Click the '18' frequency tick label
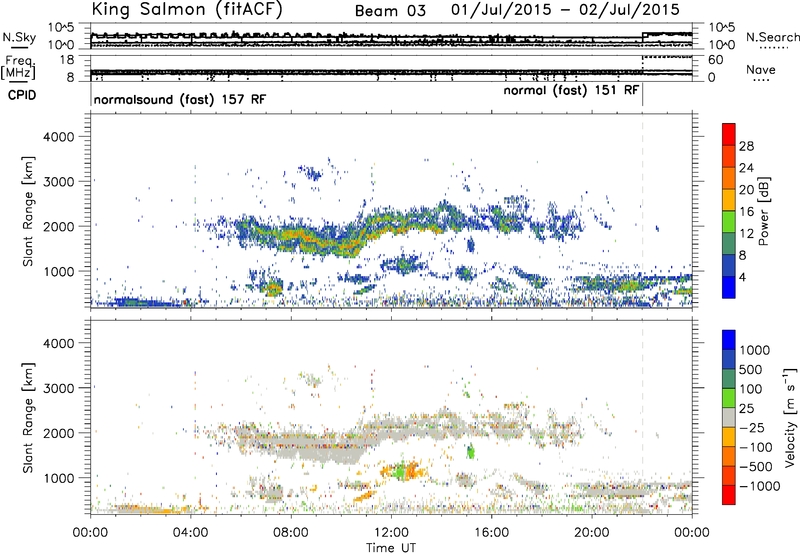 [x=67, y=60]
